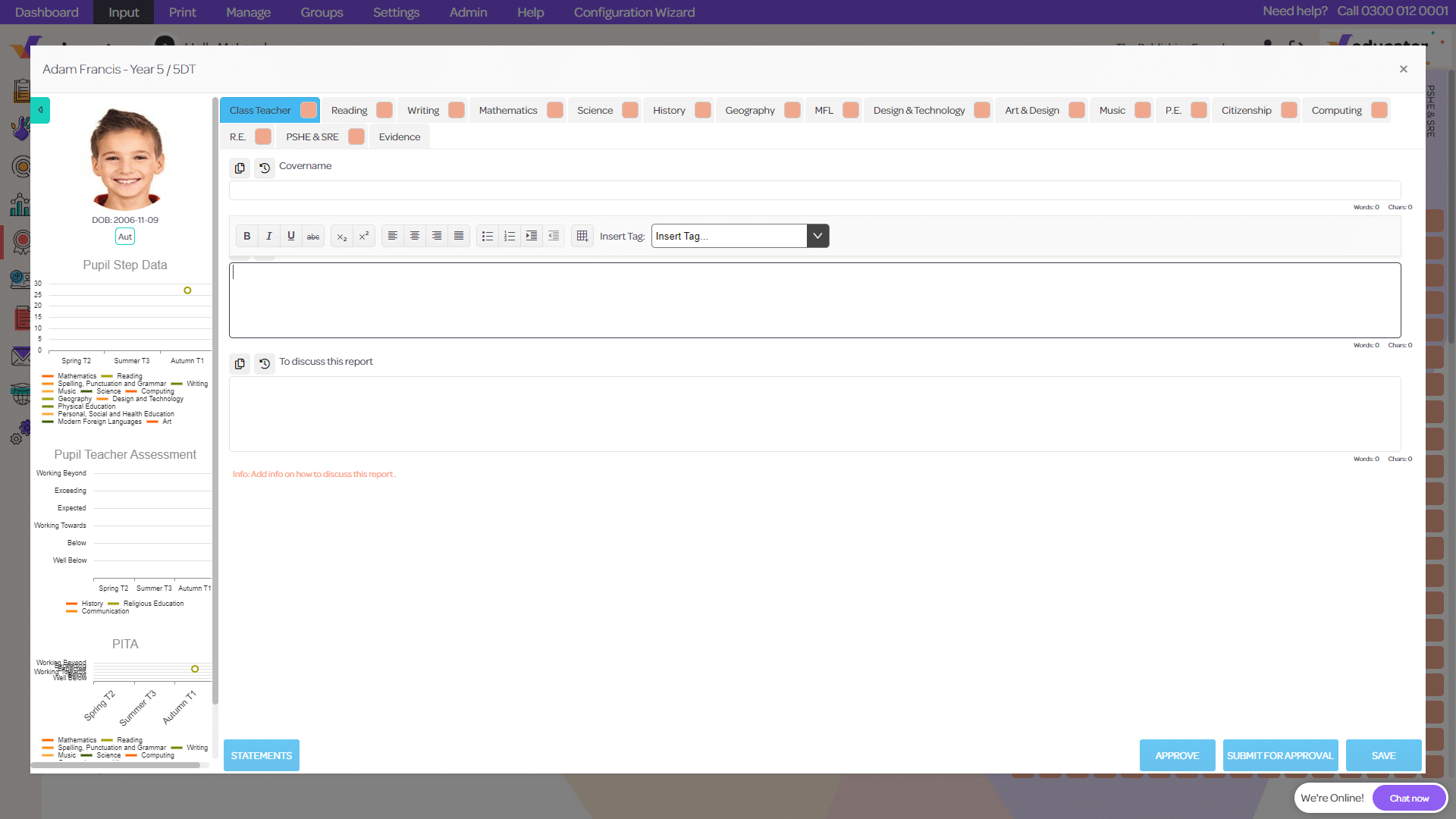This screenshot has height=819, width=1456.
Task: Apply strikethrough formatting
Action: click(313, 236)
